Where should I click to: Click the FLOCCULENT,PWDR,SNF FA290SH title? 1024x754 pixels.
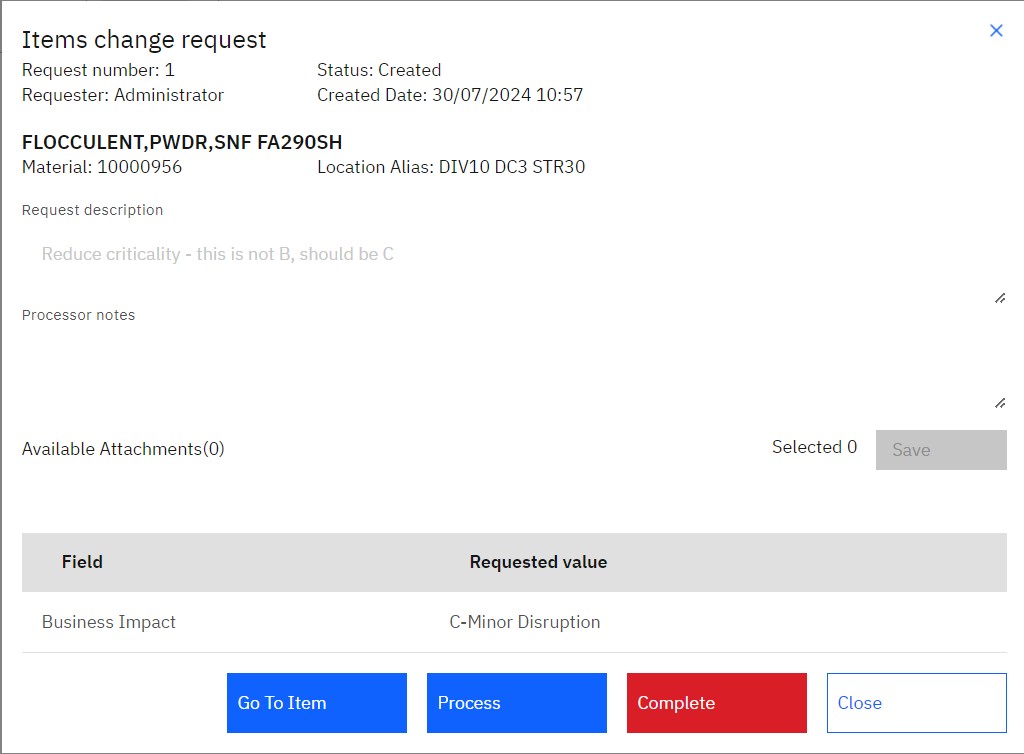coord(182,142)
